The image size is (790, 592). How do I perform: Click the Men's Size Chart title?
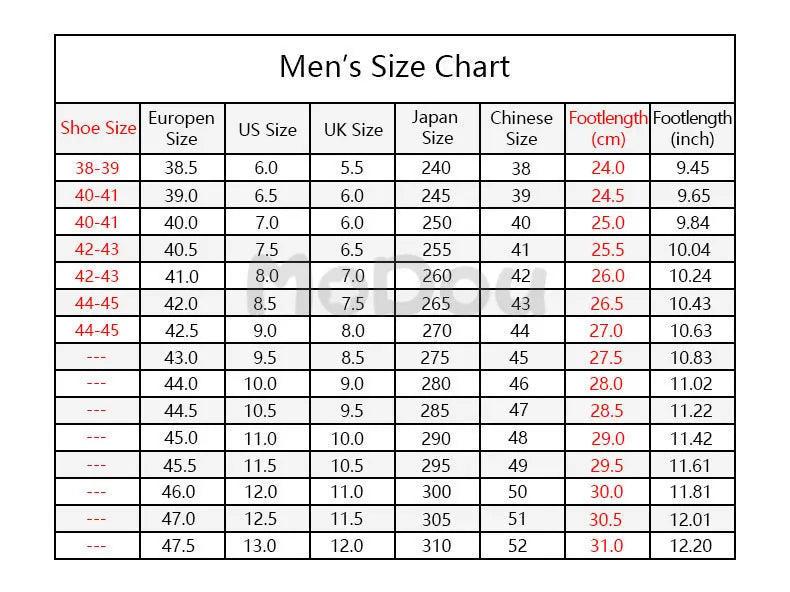(394, 67)
